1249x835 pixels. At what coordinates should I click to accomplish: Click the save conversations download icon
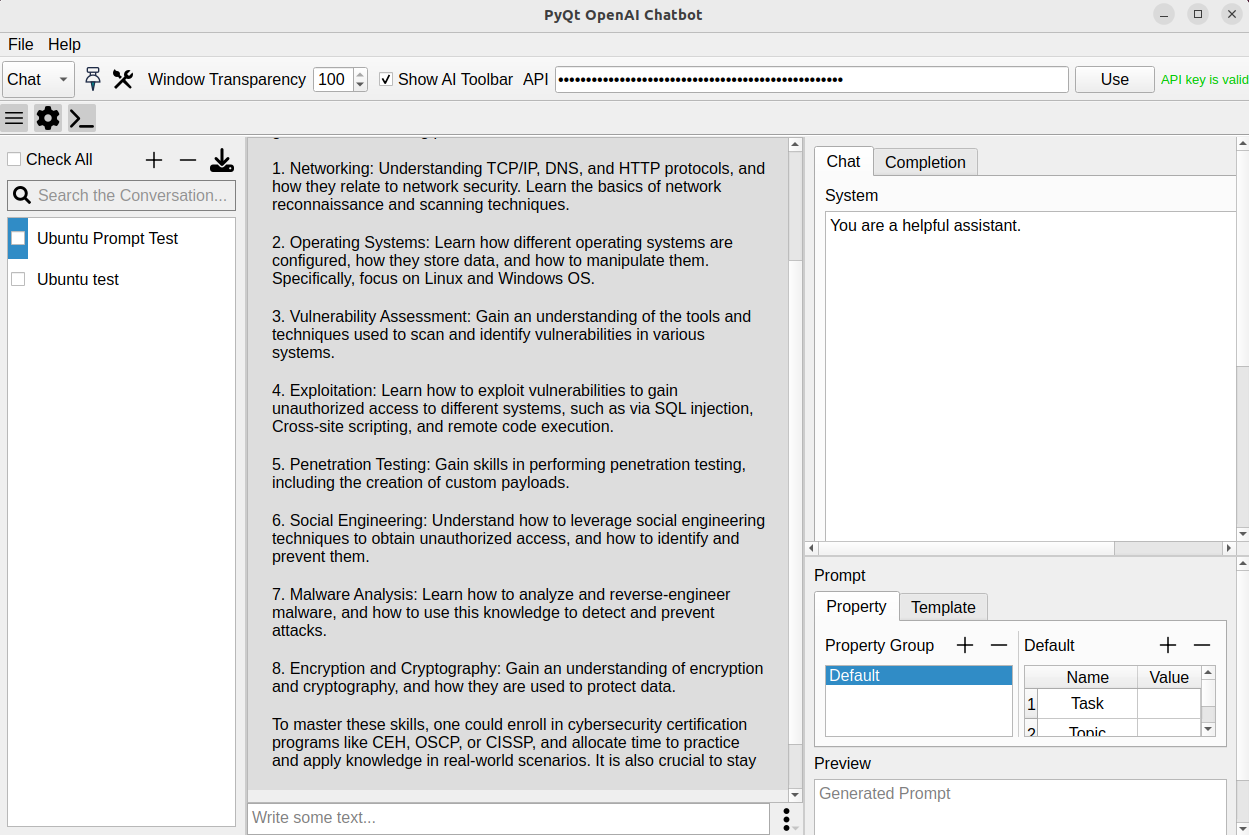(221, 160)
